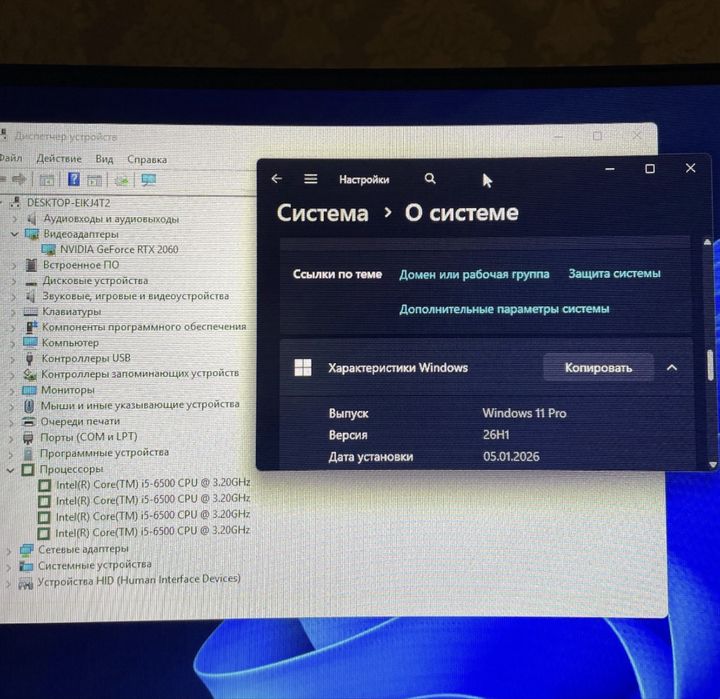Collapse the Процессоры tree branch
Viewport: 720px width, 699px height.
[x=10, y=470]
